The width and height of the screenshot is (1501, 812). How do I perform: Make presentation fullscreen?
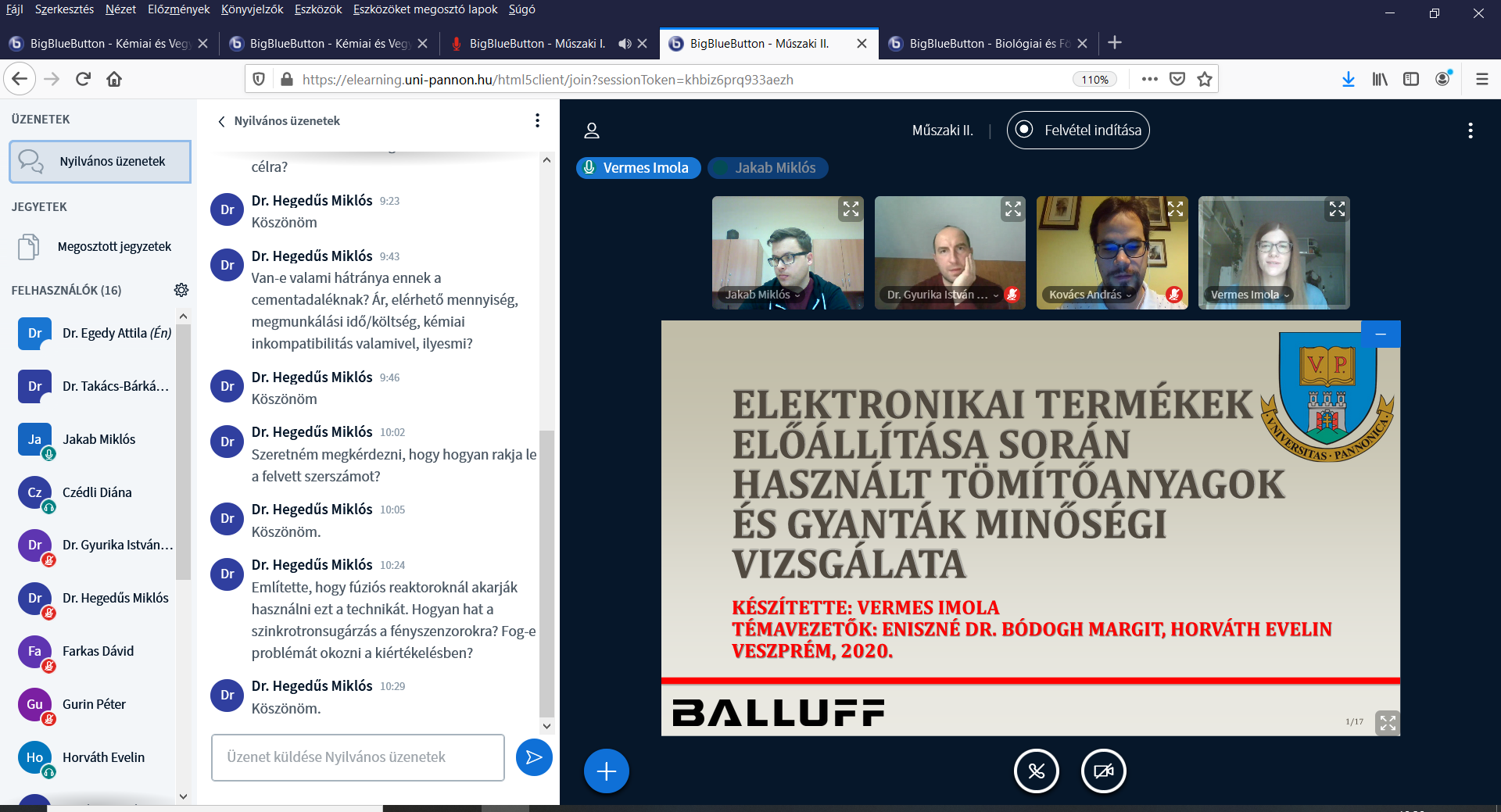(x=1387, y=723)
